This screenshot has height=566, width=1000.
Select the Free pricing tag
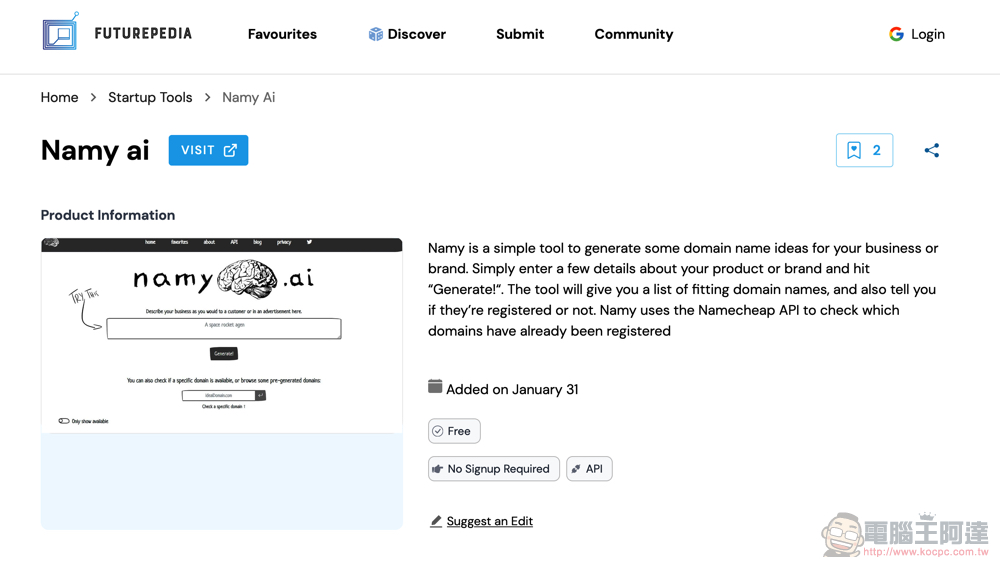tap(454, 431)
